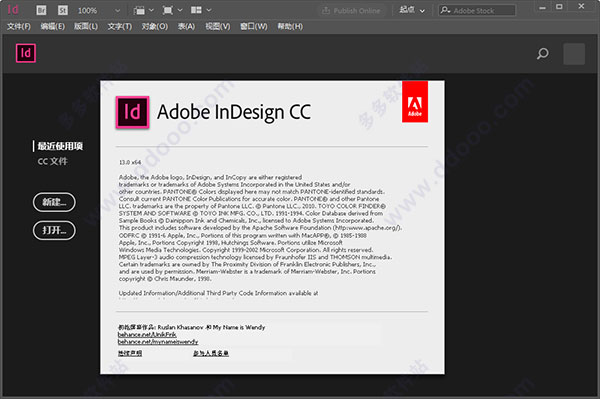Open the 编辑(E) menu

pos(52,26)
